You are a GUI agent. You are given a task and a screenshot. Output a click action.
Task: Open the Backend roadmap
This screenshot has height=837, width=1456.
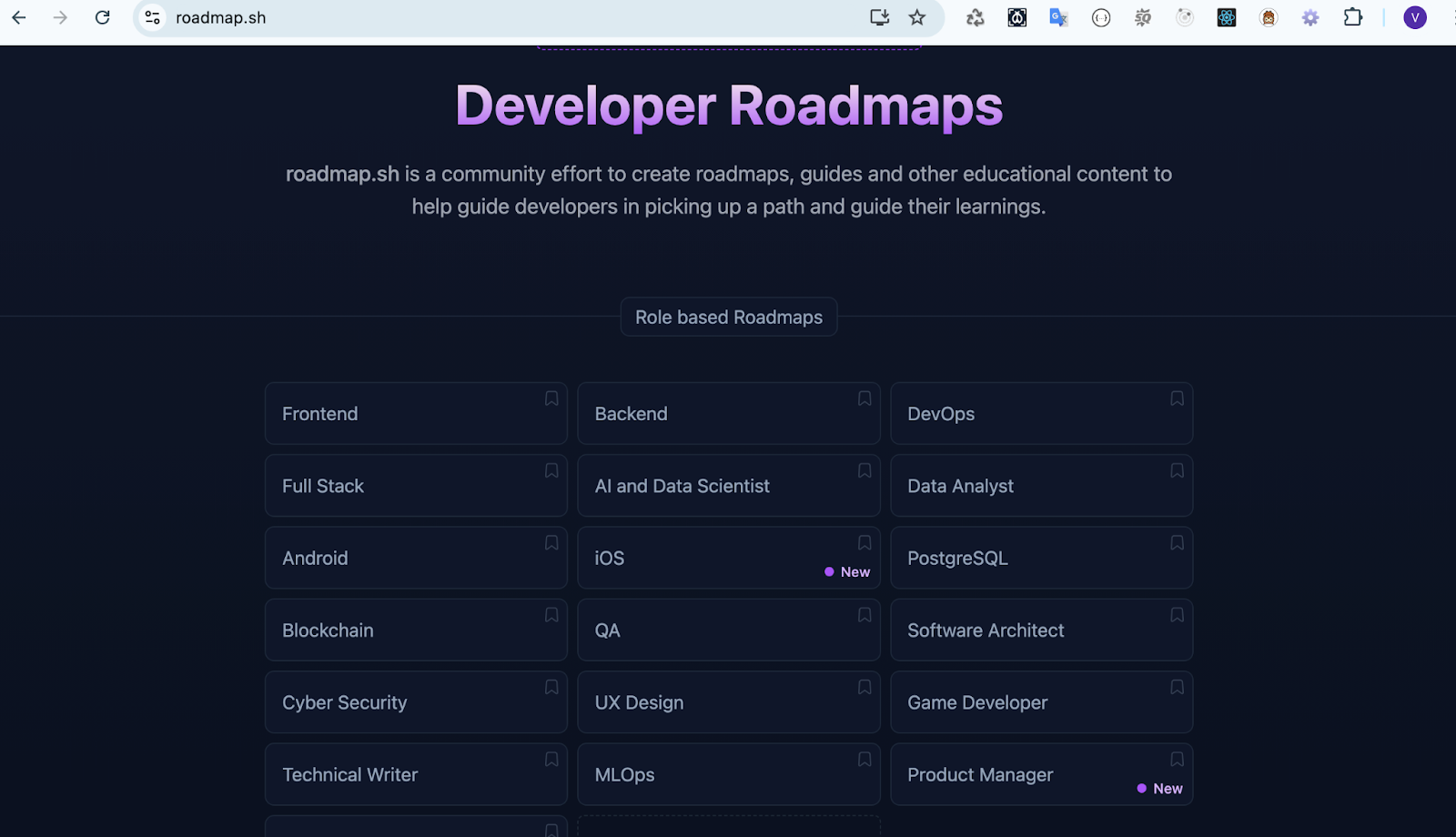729,414
